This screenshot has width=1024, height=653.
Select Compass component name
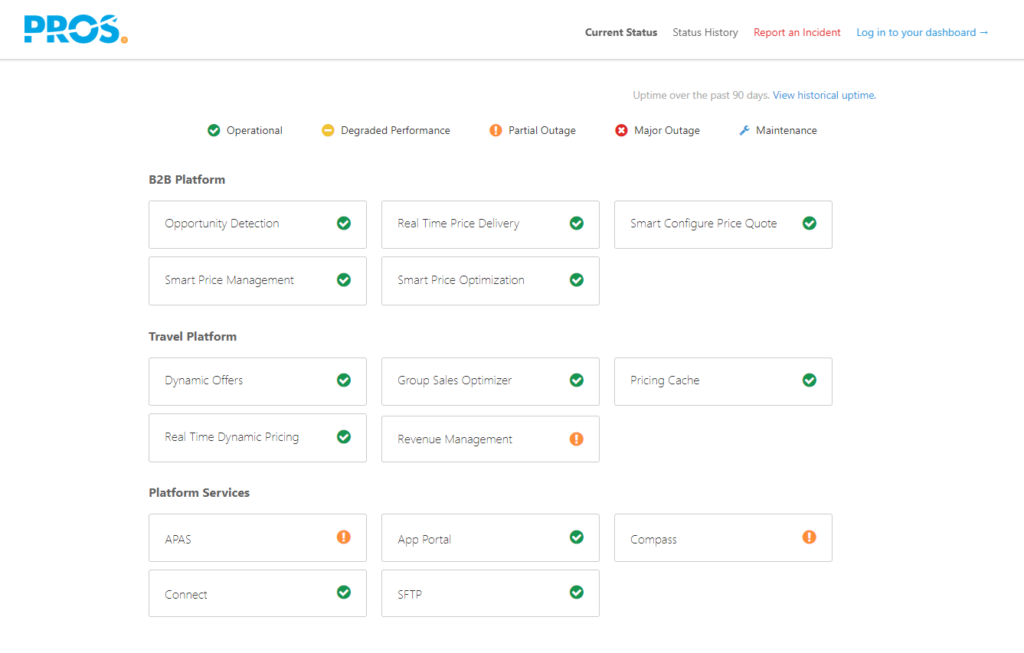(x=654, y=539)
